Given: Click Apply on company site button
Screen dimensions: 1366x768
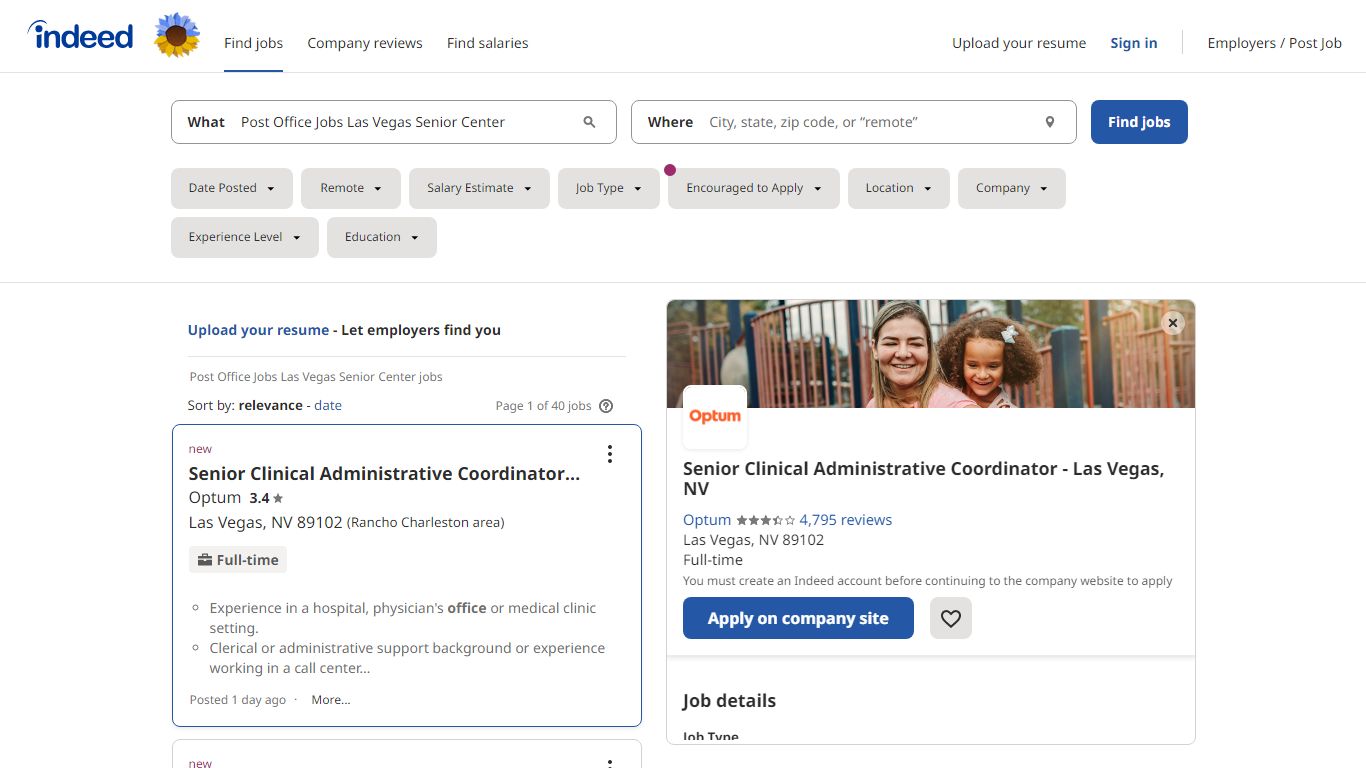Looking at the screenshot, I should pyautogui.click(x=798, y=618).
